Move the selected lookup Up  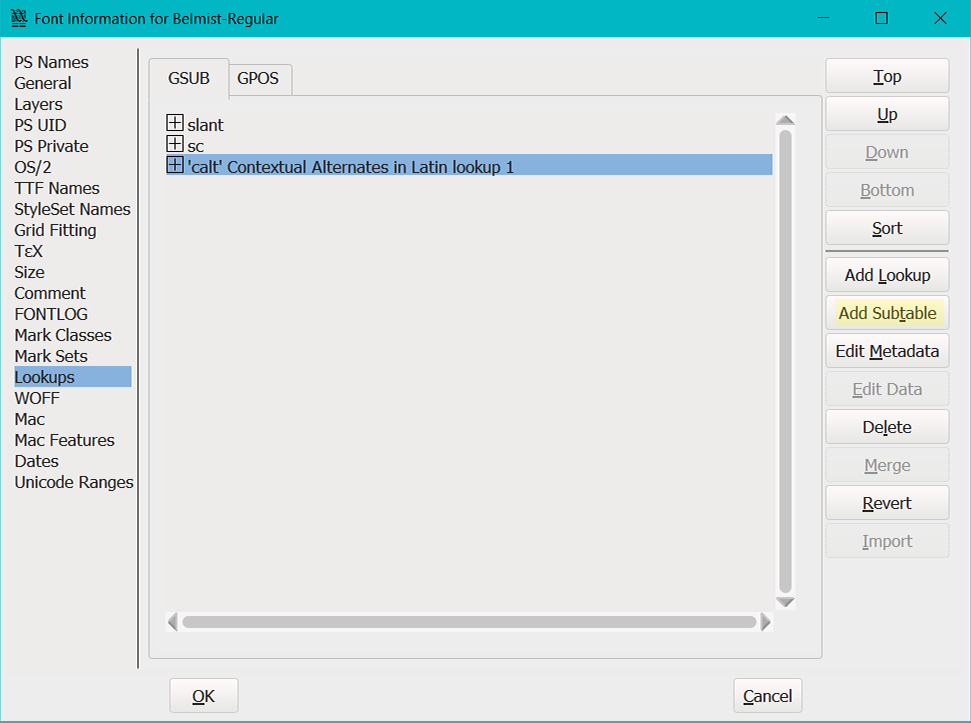point(887,114)
